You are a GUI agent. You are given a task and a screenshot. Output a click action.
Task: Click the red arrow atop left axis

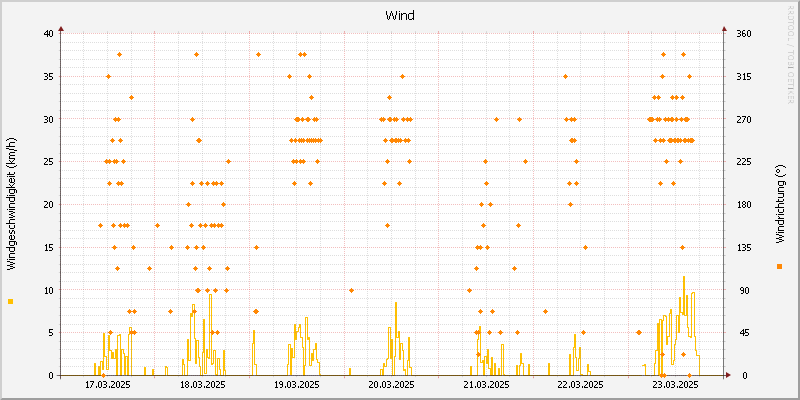[62, 29]
